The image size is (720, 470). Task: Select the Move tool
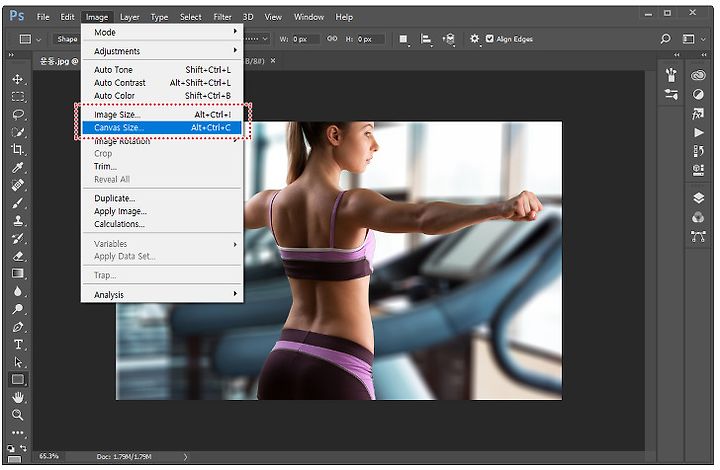[x=17, y=79]
